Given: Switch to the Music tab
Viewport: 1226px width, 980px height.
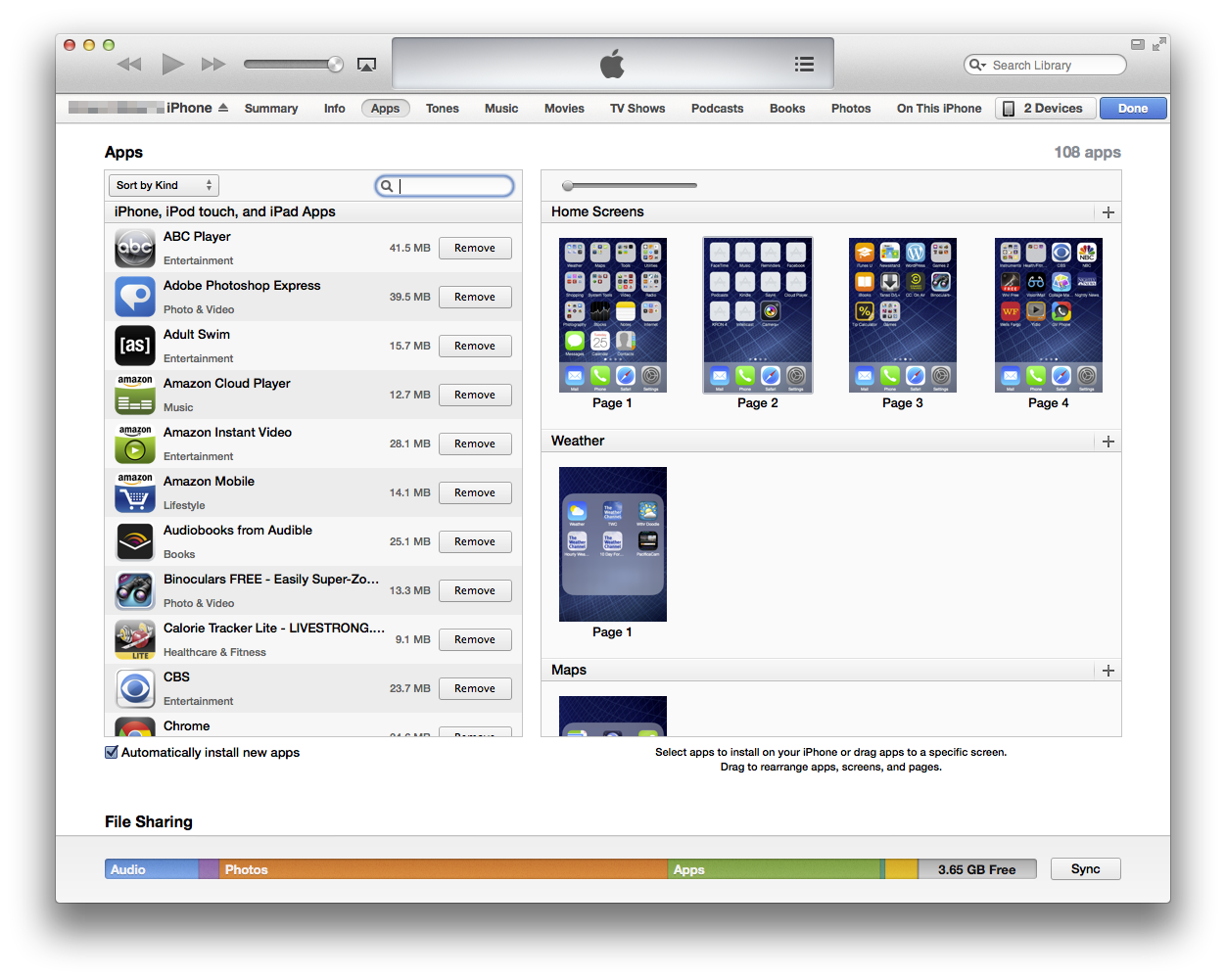Looking at the screenshot, I should 500,108.
